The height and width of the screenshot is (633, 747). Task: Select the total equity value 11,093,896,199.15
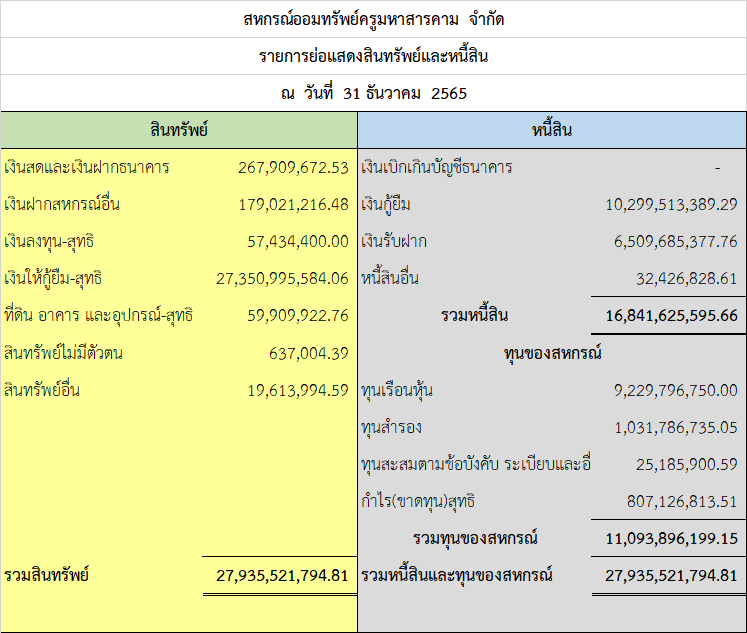pyautogui.click(x=671, y=539)
